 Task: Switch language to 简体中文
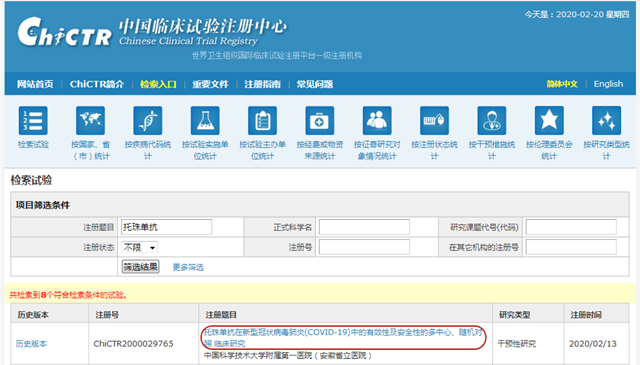[562, 84]
